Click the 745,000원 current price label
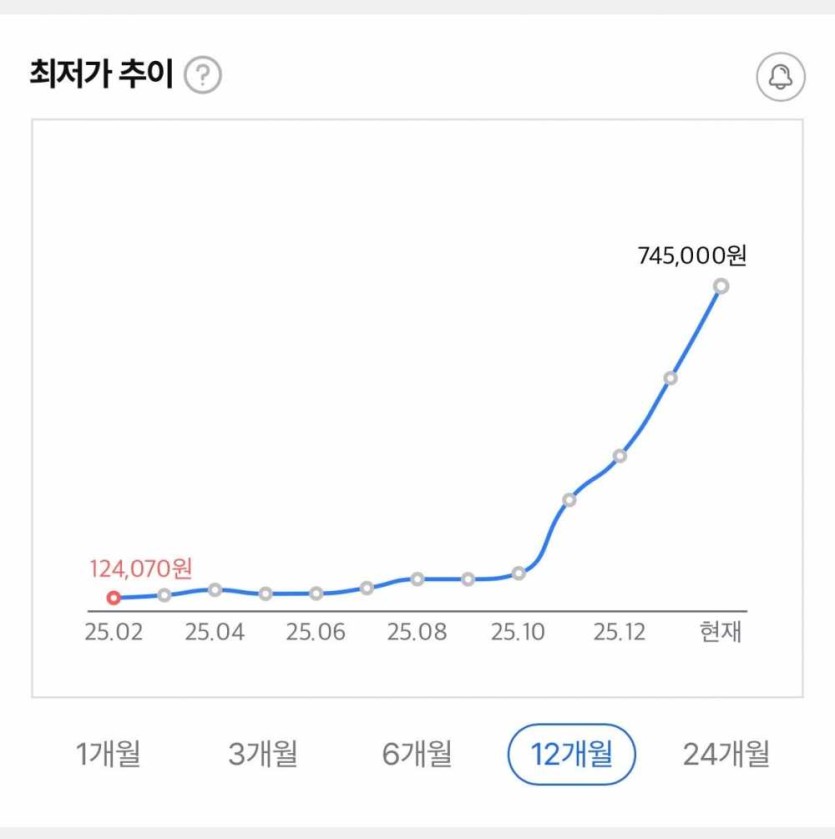835x839 pixels. 692,256
